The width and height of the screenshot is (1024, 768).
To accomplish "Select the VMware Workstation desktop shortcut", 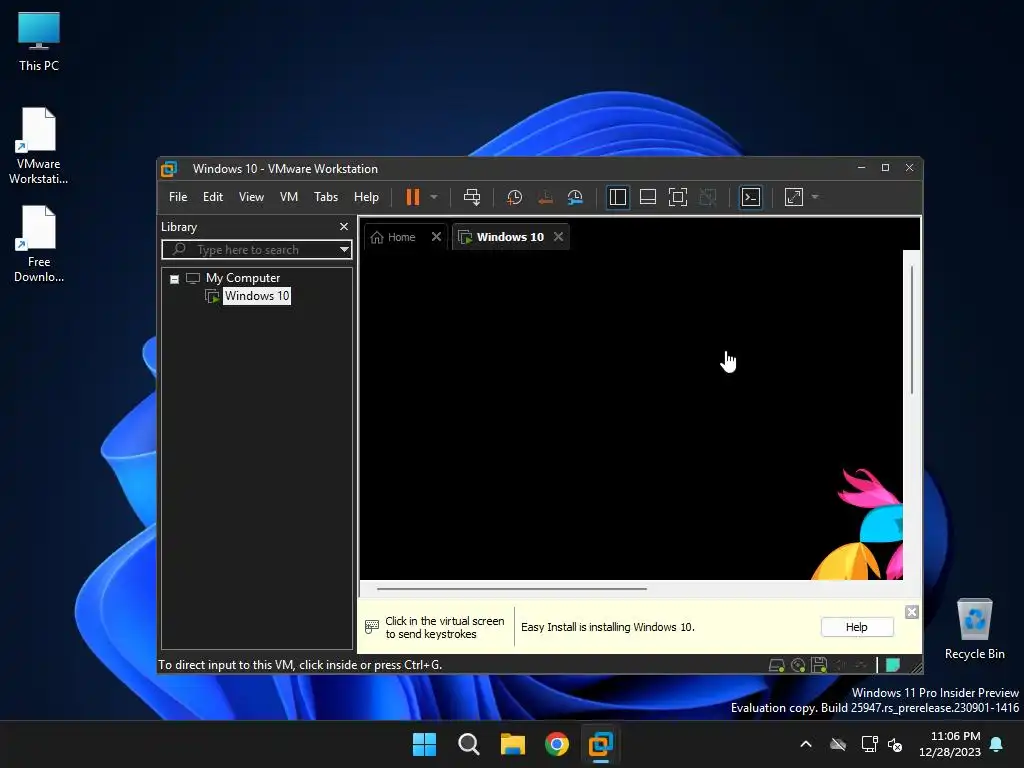I will point(39,146).
